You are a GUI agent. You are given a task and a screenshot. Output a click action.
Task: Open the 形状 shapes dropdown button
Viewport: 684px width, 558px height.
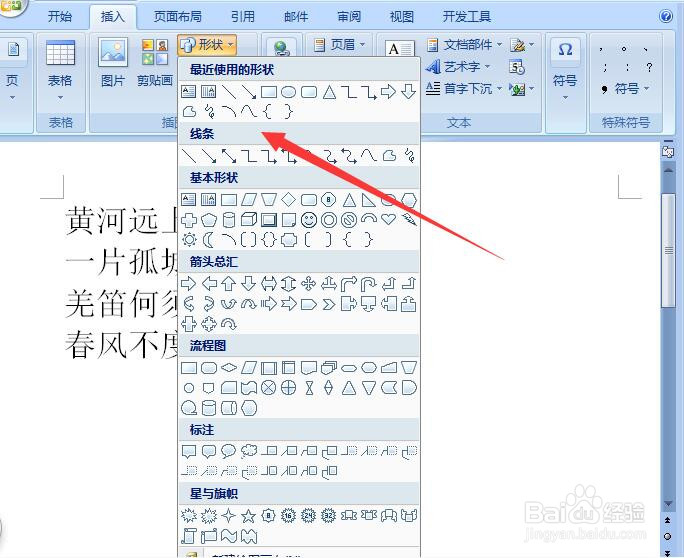click(x=207, y=45)
